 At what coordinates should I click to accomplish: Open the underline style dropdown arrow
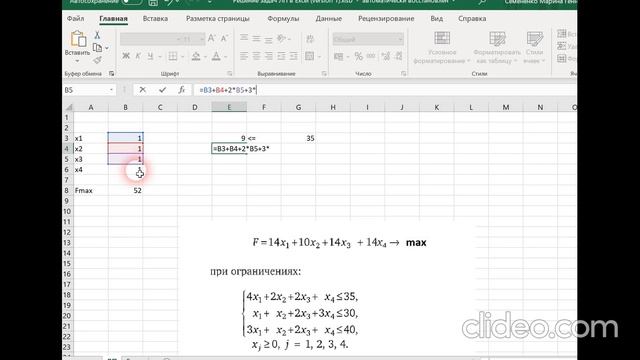coord(160,57)
